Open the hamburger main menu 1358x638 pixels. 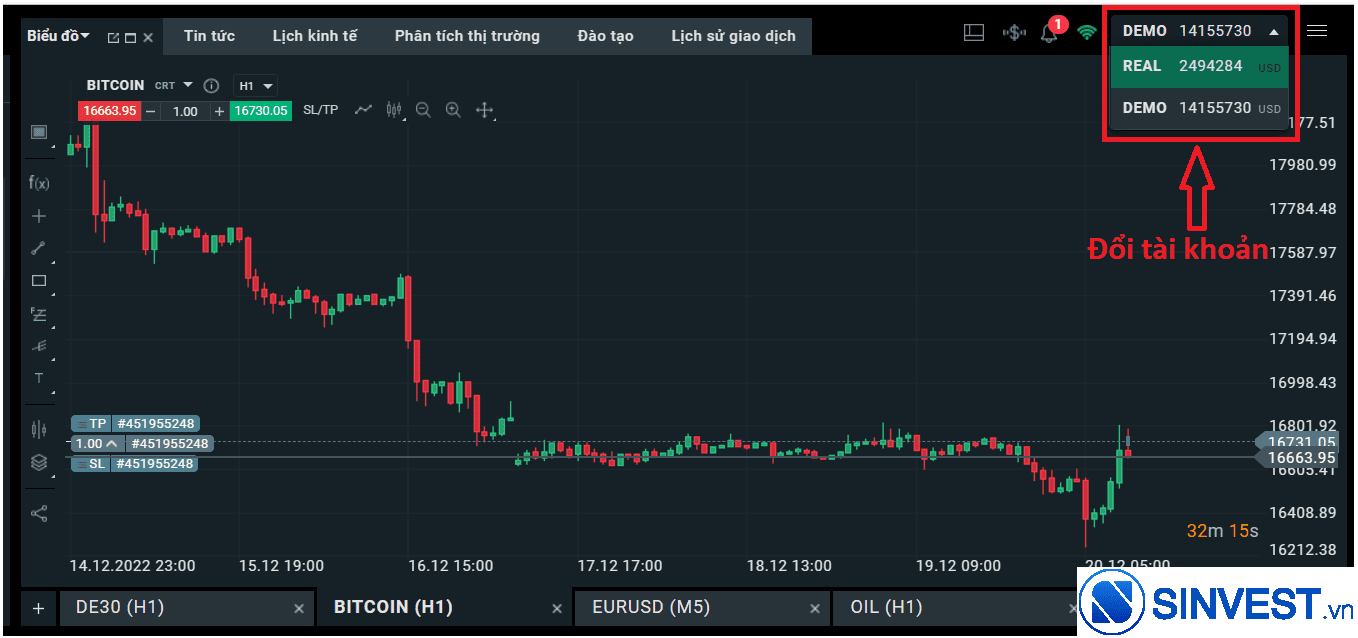1317,31
